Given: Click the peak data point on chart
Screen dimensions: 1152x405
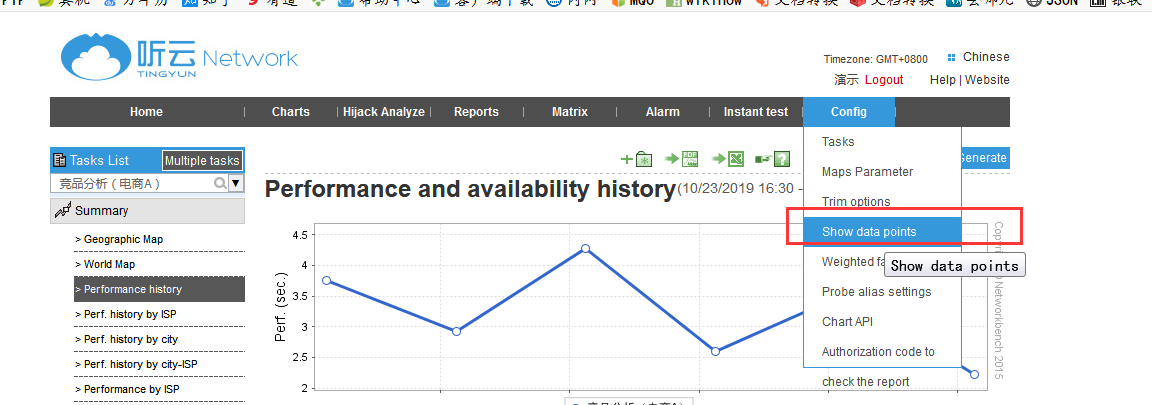Looking at the screenshot, I should [x=585, y=248].
